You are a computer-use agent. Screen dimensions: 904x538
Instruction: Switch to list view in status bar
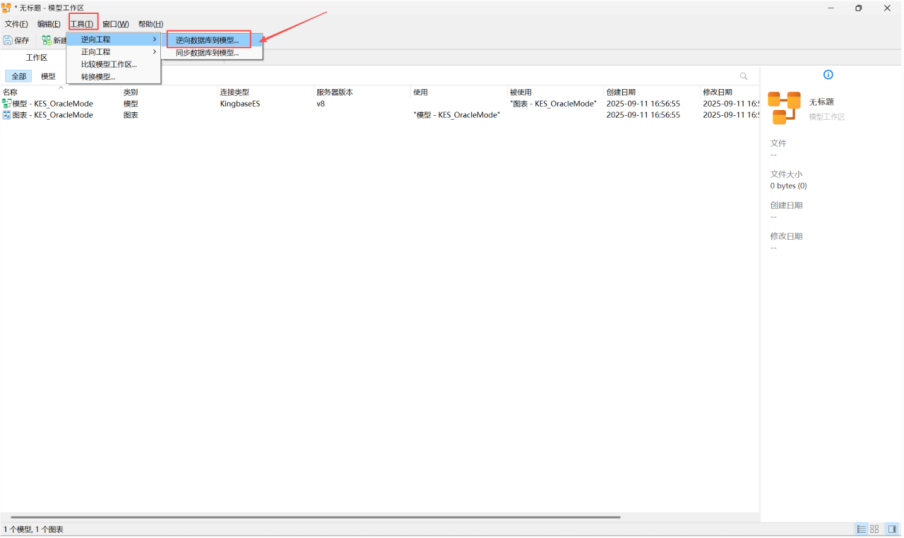[x=860, y=528]
